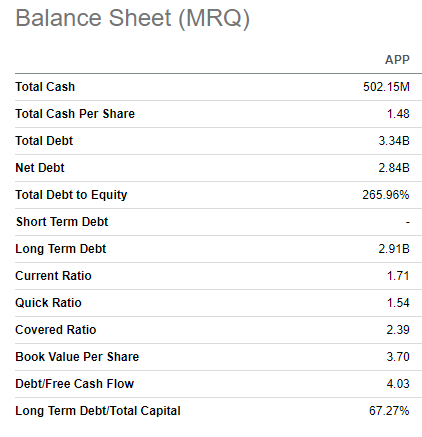Viewport: 422px width, 437px height.
Task: Select the 3.34B total debt value
Action: (x=394, y=141)
